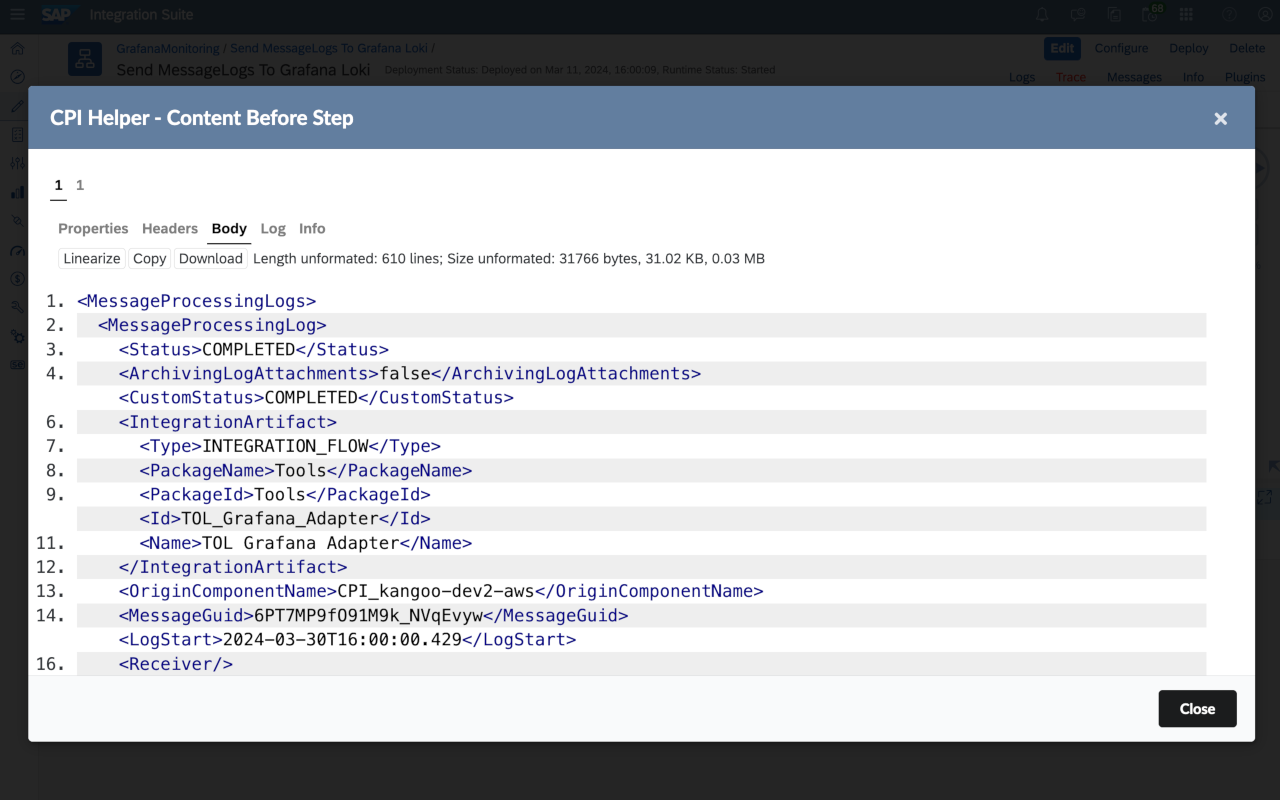Dismiss the CPI Helper dialog with X

[x=1220, y=118]
